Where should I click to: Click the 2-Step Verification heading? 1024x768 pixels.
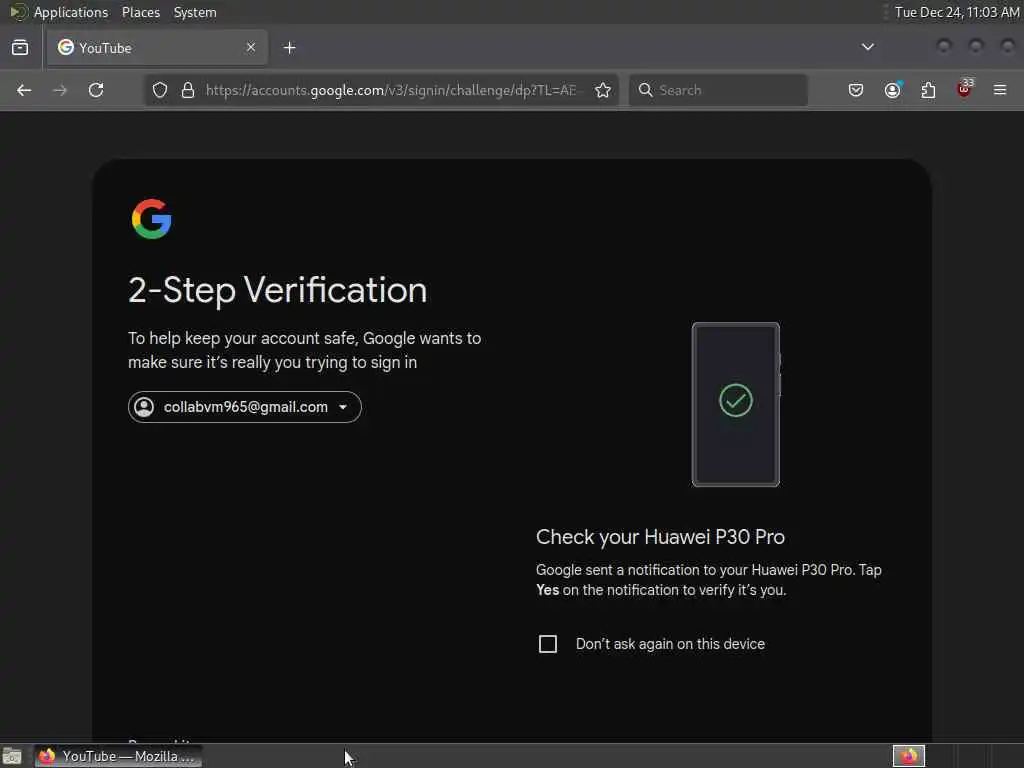click(x=278, y=290)
